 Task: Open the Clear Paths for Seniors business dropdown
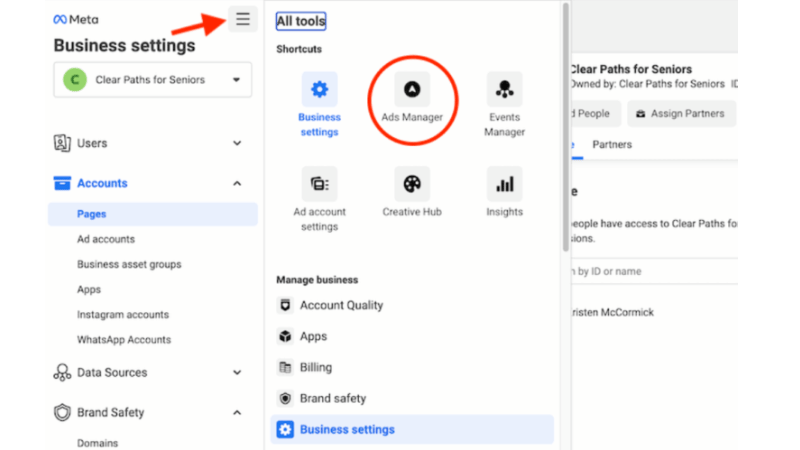153,80
